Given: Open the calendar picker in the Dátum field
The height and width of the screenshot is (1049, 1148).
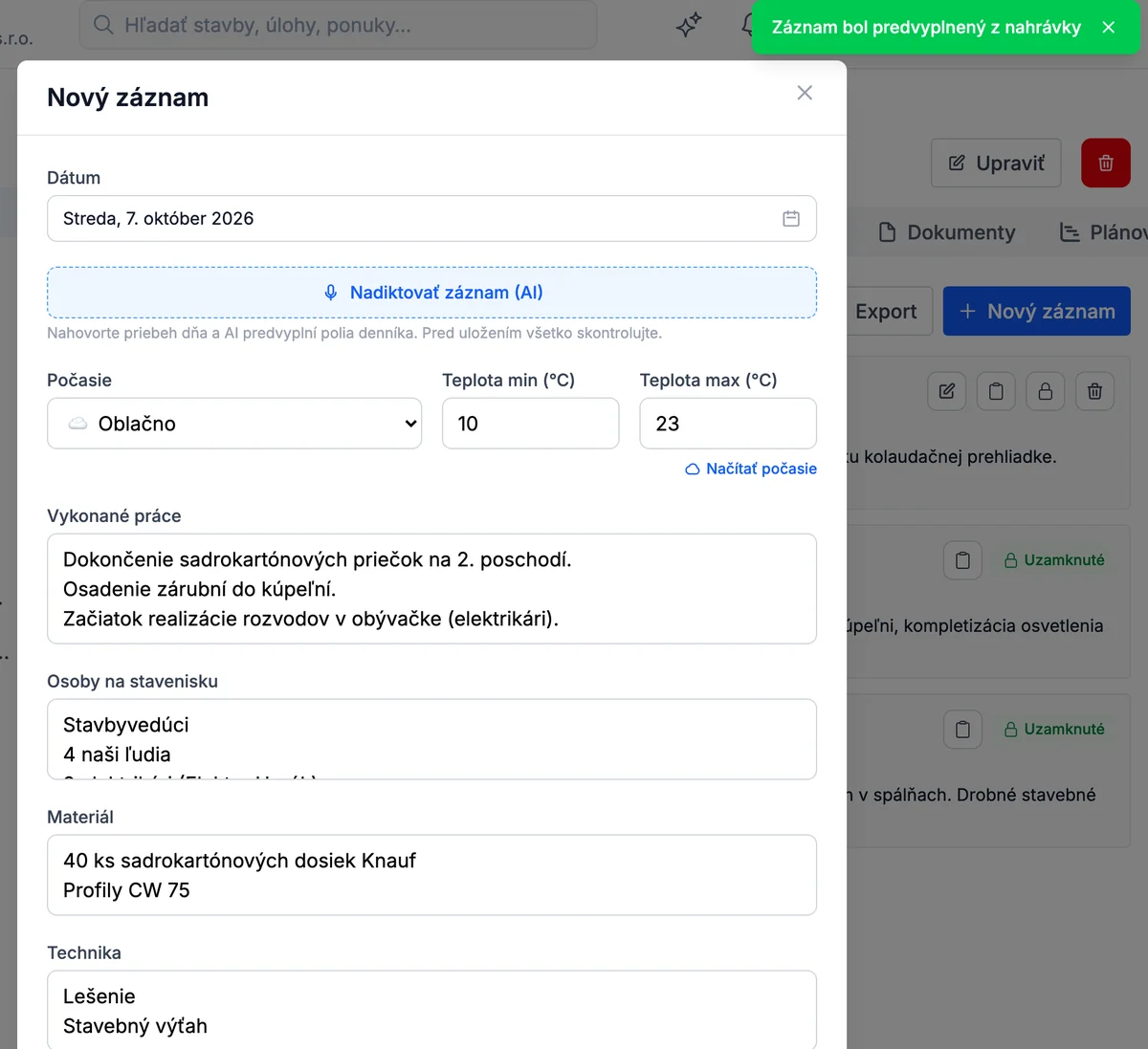Looking at the screenshot, I should pos(791,219).
